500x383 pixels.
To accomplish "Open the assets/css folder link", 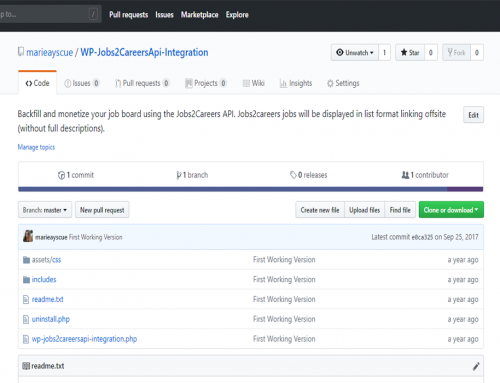I will click(46, 260).
